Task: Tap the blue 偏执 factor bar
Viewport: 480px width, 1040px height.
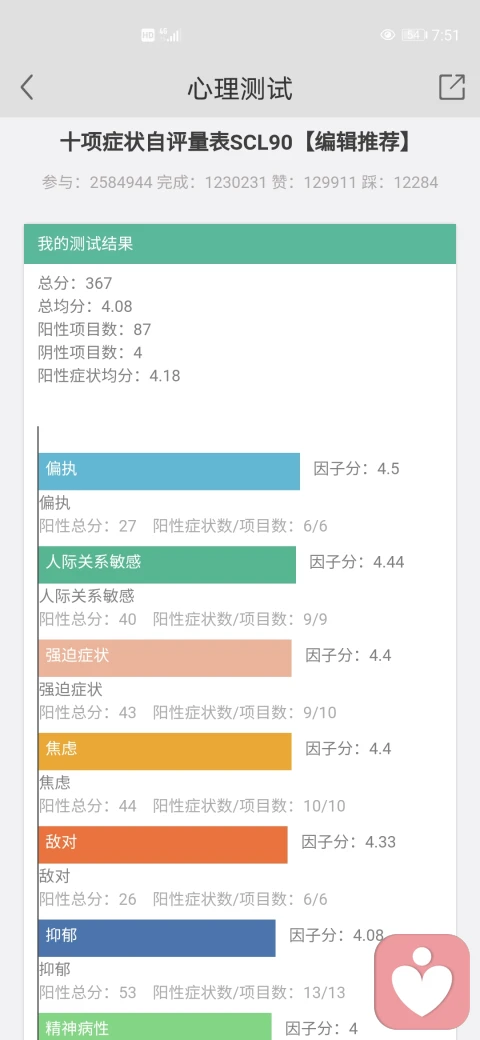Action: tap(169, 471)
